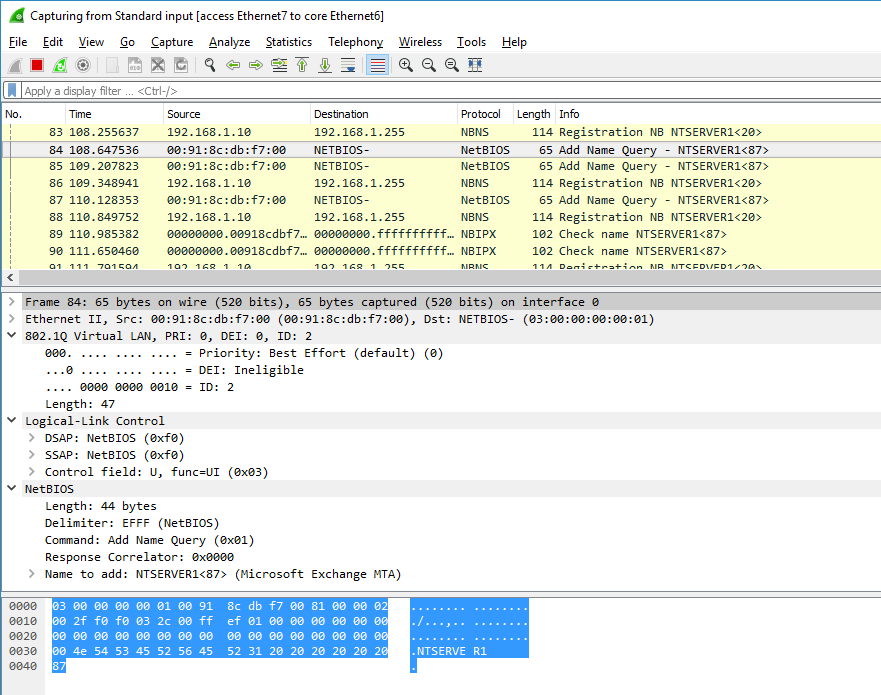
Task: Click the display filter input field
Action: coord(451,91)
